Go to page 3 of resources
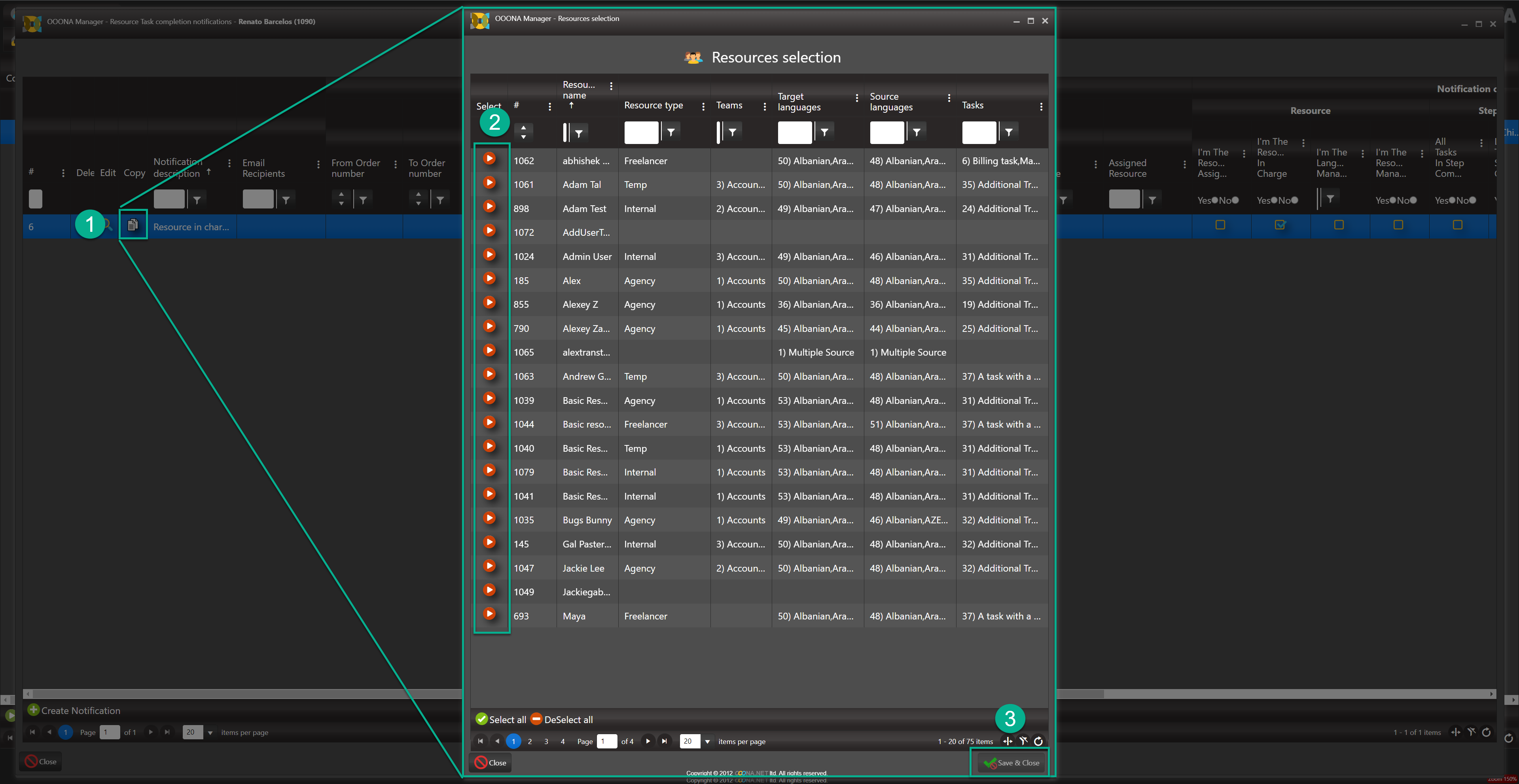The width and height of the screenshot is (1519, 784). 546,742
